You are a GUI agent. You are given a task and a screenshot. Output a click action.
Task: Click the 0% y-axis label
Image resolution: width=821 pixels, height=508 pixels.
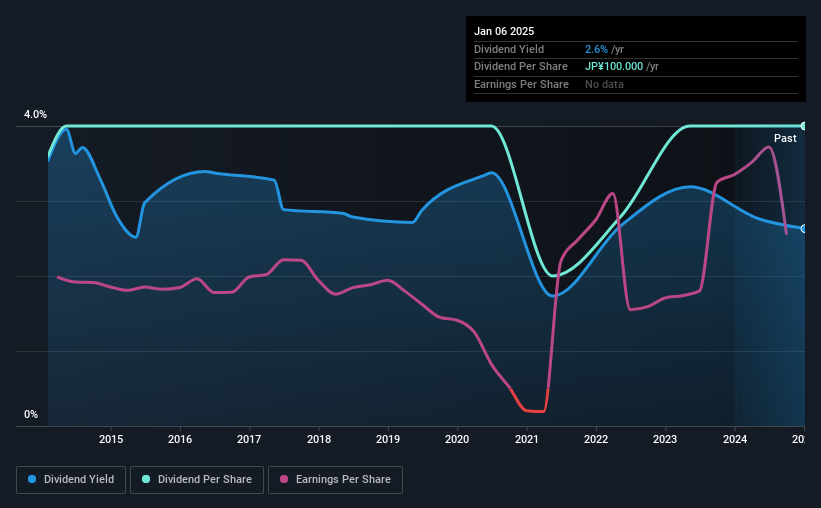click(31, 414)
